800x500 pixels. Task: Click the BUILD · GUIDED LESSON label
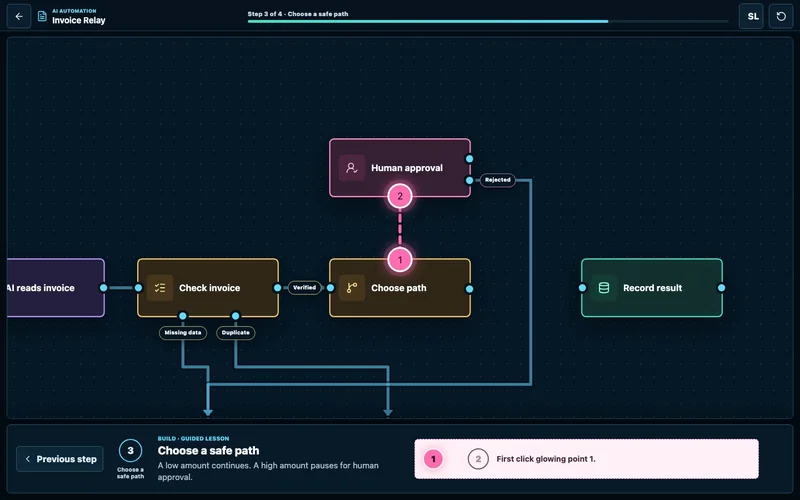[193, 438]
